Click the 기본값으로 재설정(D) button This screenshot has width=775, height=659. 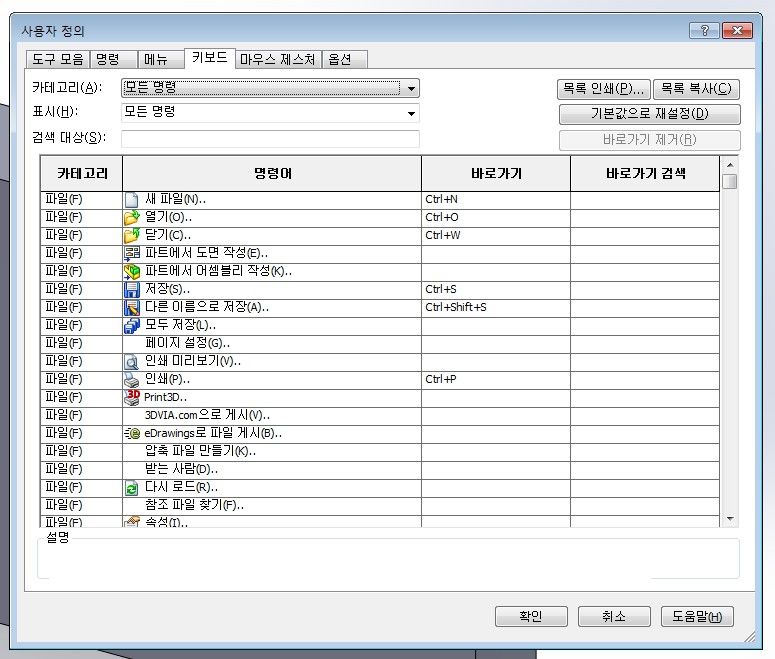tap(649, 114)
